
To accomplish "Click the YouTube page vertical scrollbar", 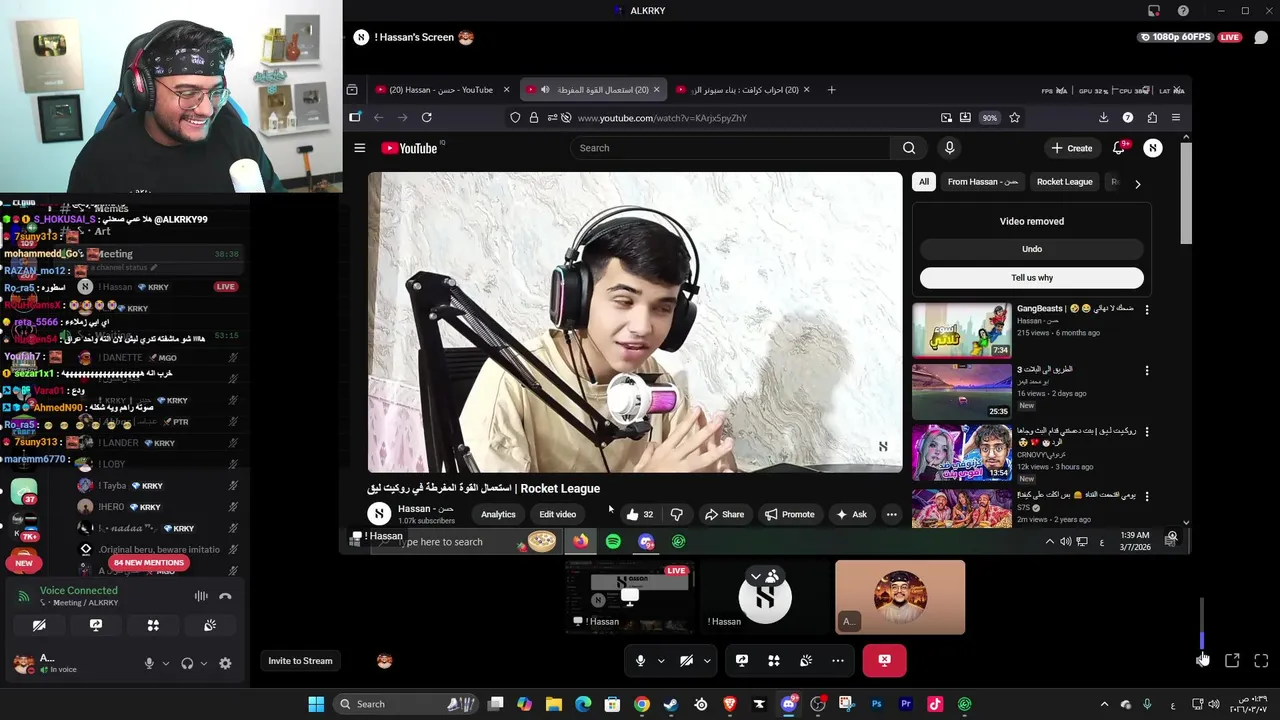I will point(1186,193).
